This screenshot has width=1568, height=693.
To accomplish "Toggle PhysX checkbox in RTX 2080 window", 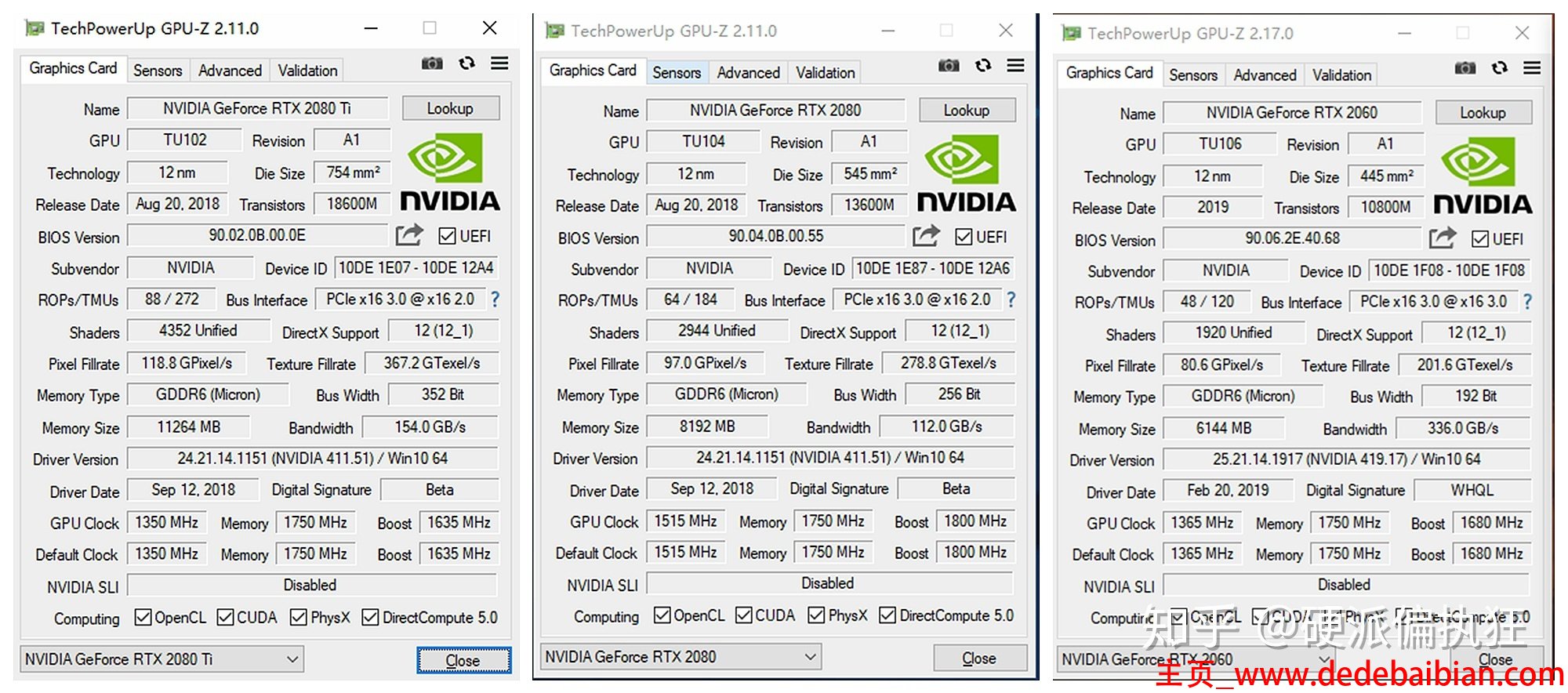I will point(816,615).
